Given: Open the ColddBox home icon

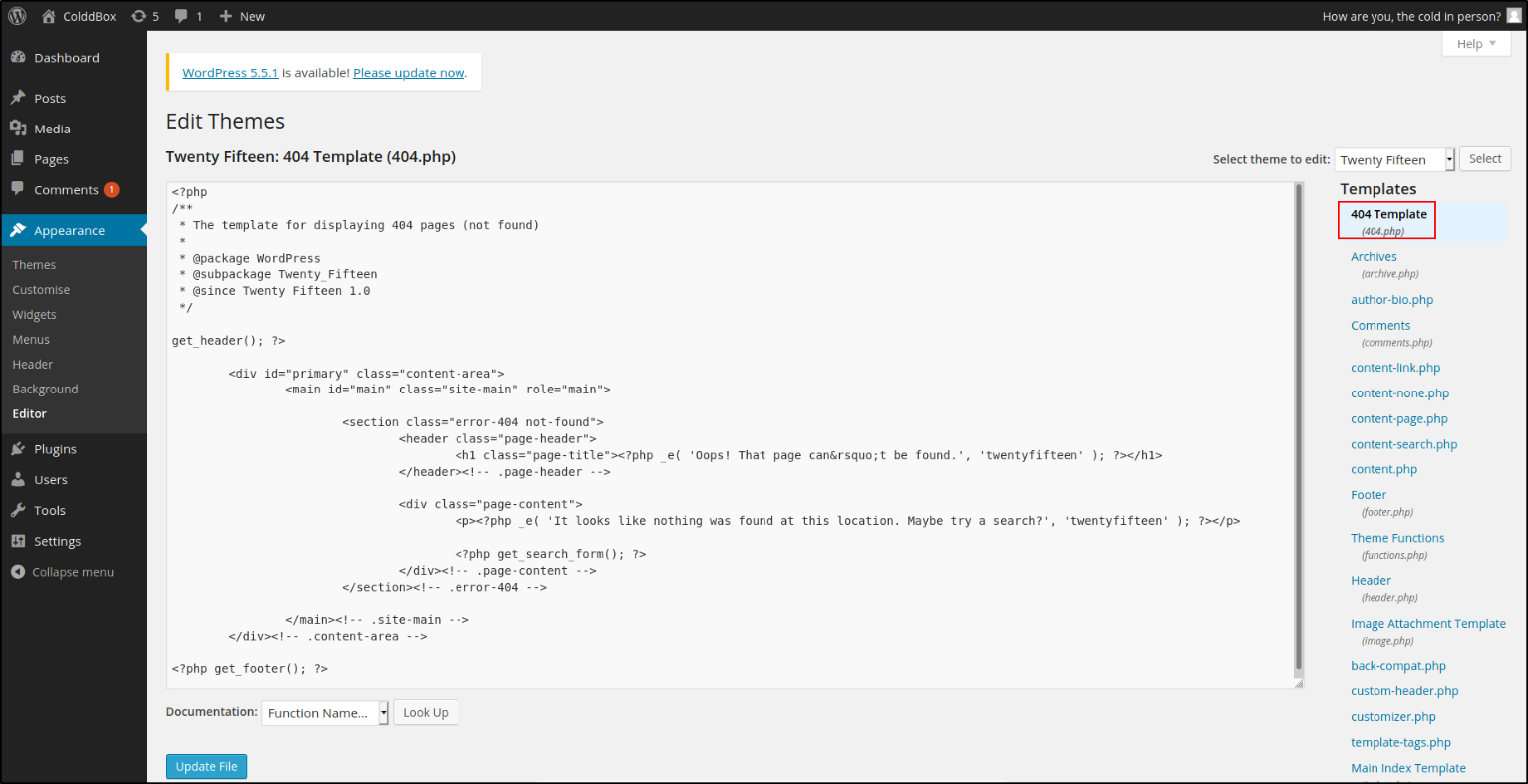Looking at the screenshot, I should pos(48,16).
